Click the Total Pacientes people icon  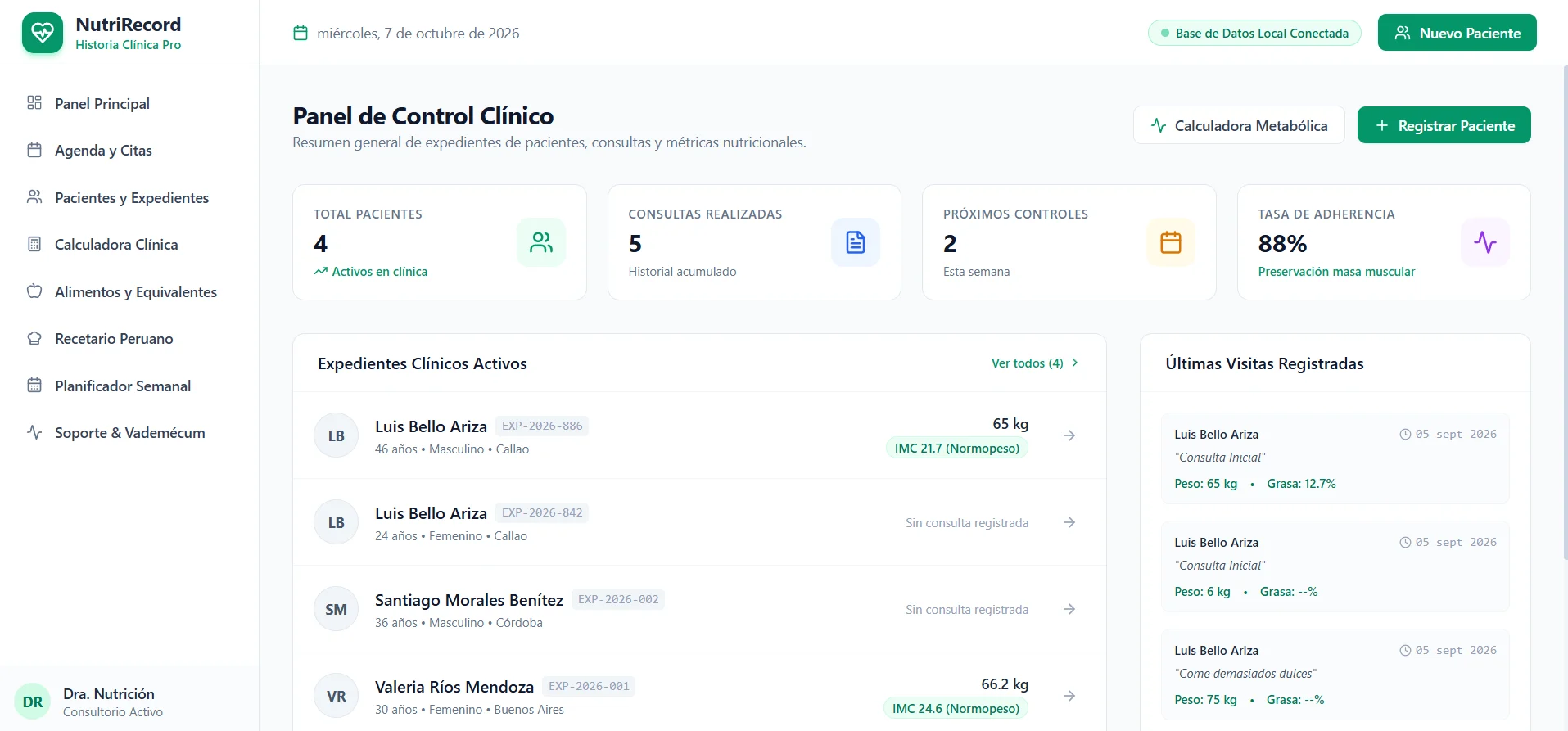541,242
